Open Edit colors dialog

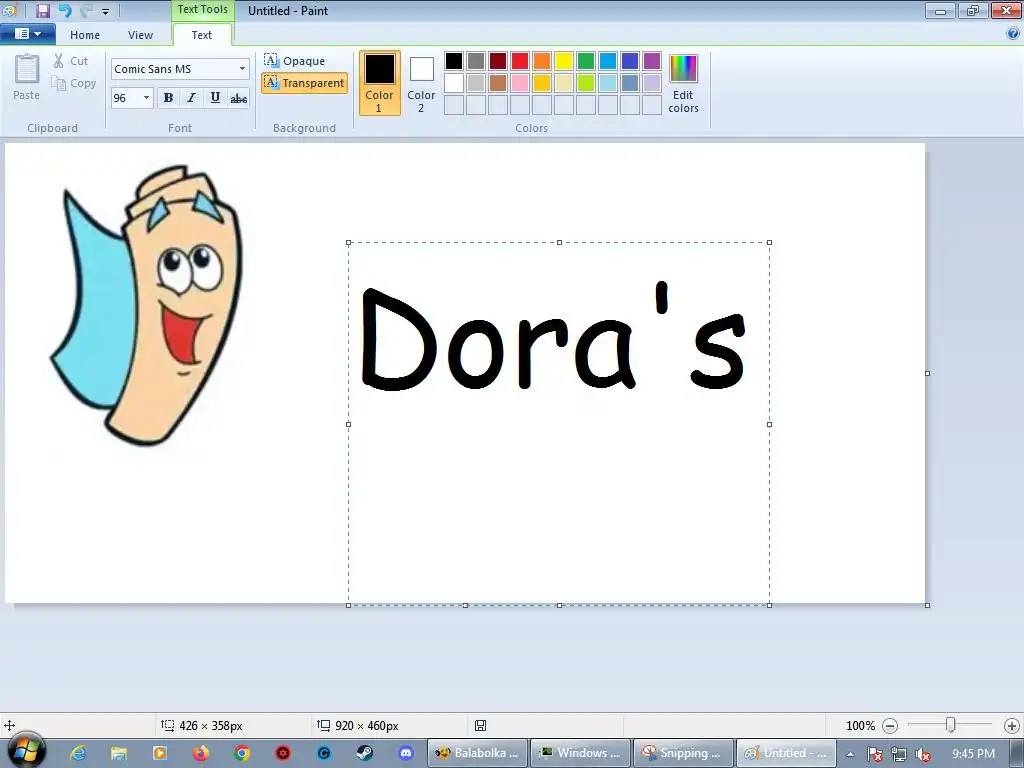click(683, 84)
